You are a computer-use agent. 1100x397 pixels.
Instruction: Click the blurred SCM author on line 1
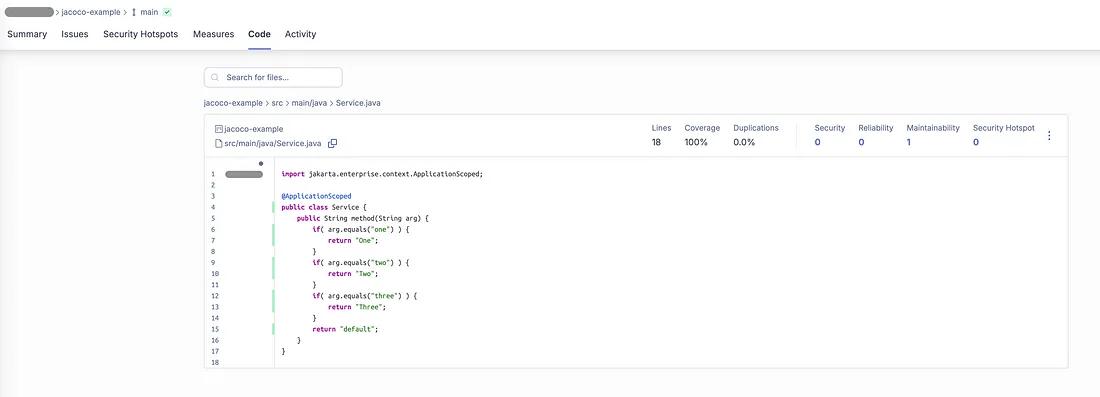(x=243, y=174)
